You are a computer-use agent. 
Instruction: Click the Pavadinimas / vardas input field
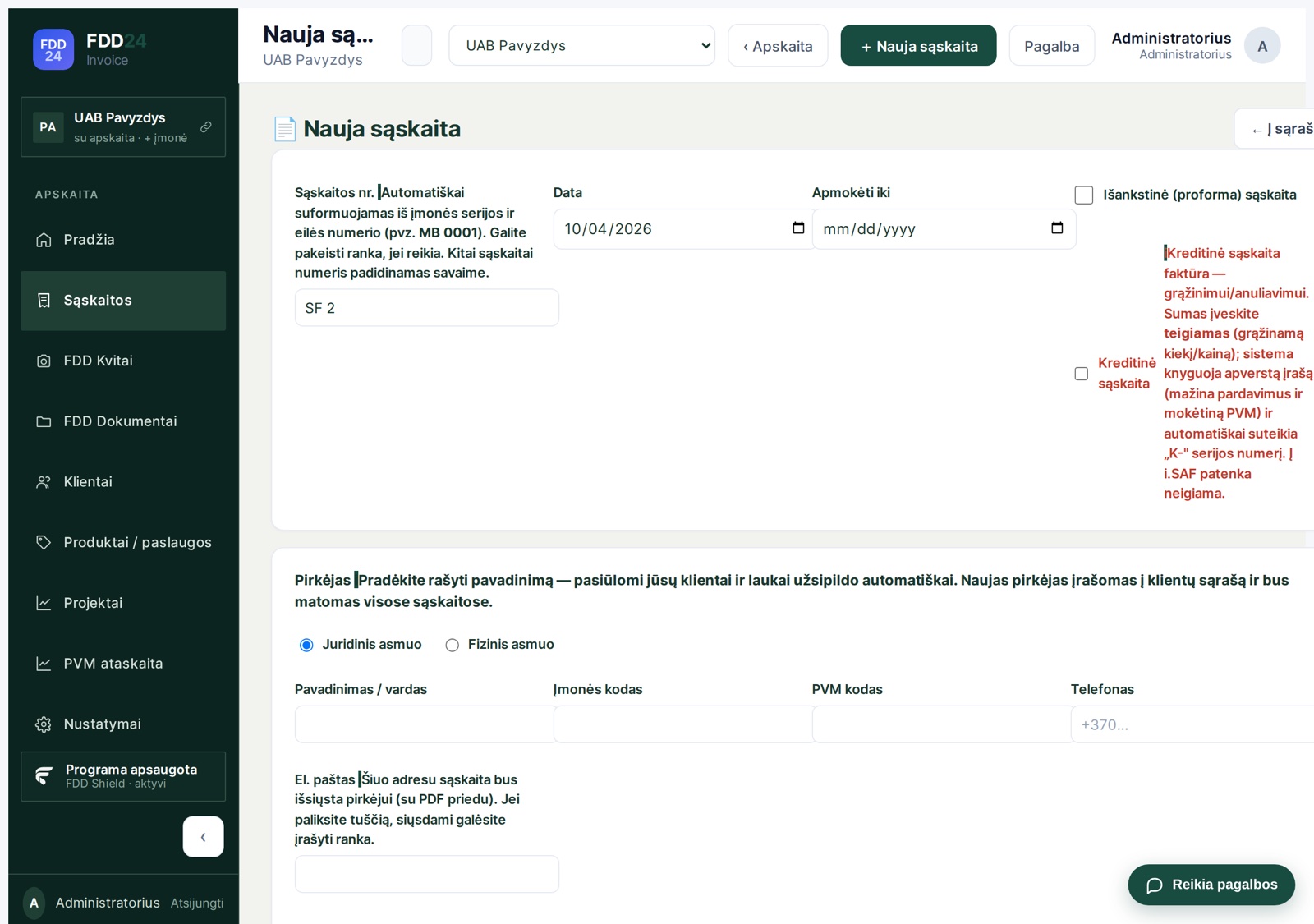tap(425, 724)
